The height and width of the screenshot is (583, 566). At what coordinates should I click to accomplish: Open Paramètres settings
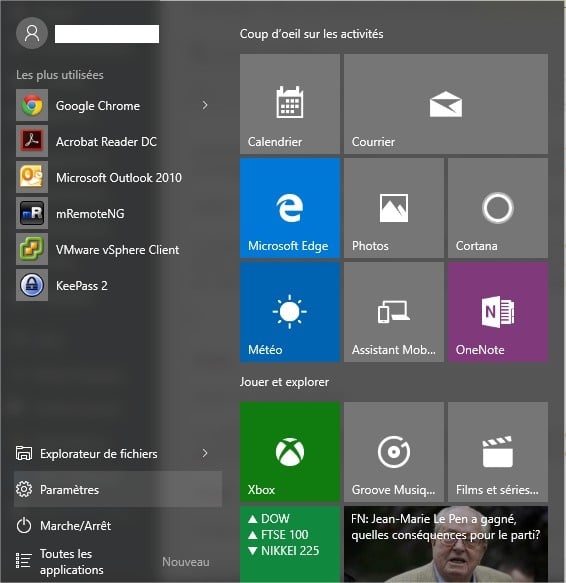click(x=118, y=489)
